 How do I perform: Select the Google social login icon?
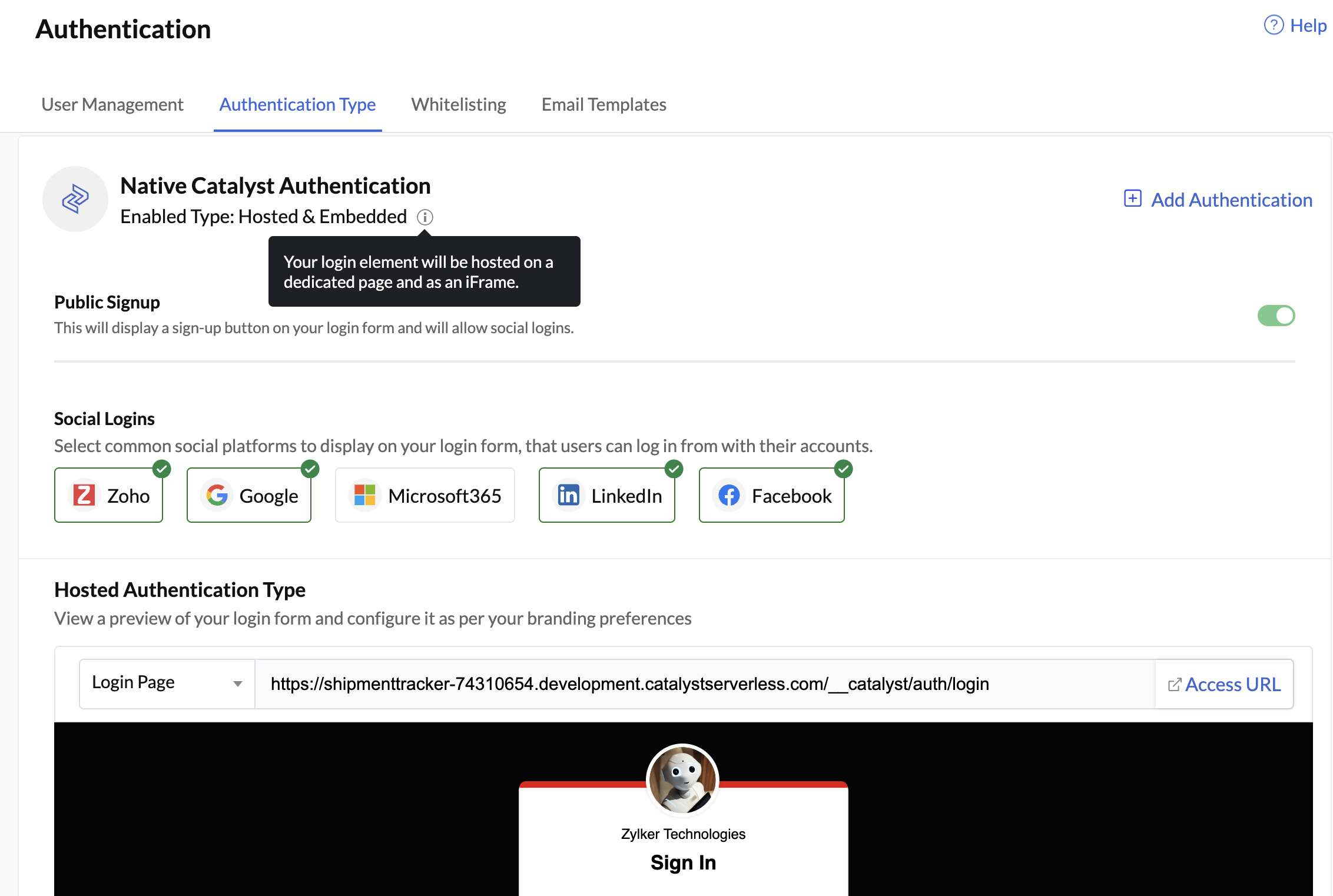pos(217,495)
